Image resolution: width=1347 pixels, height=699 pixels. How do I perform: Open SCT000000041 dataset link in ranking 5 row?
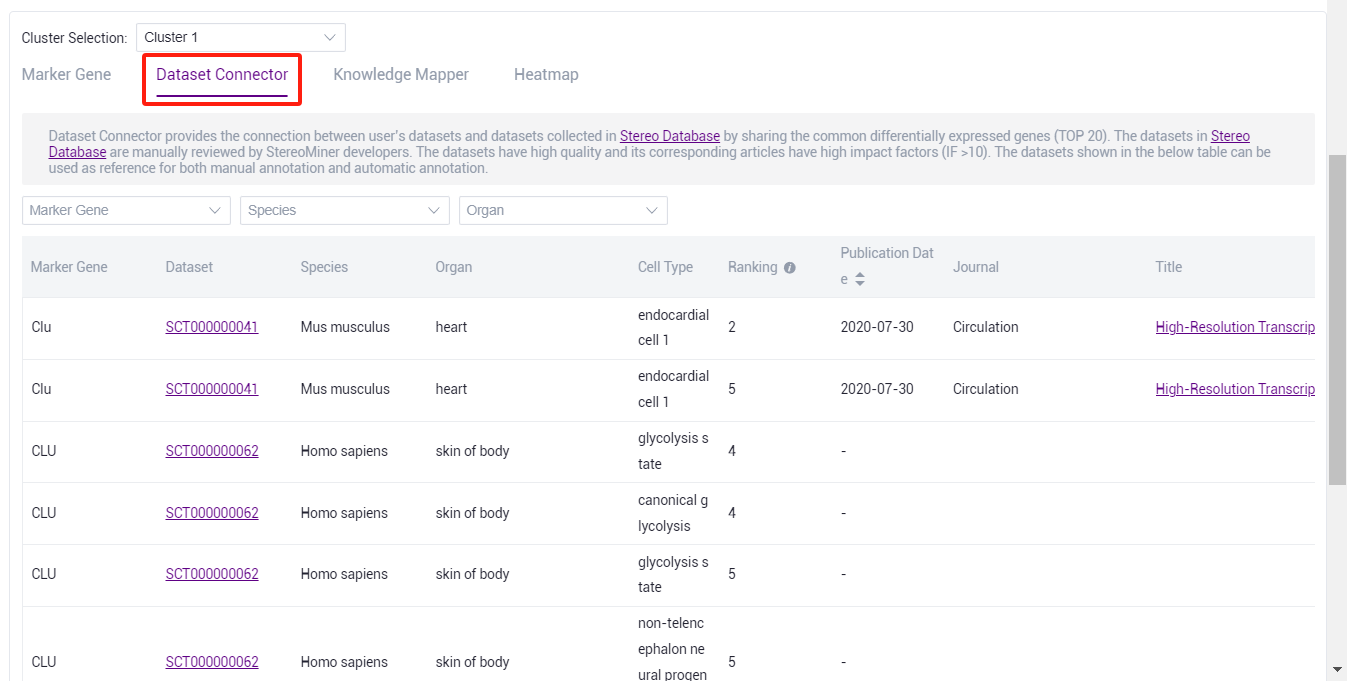(x=212, y=389)
